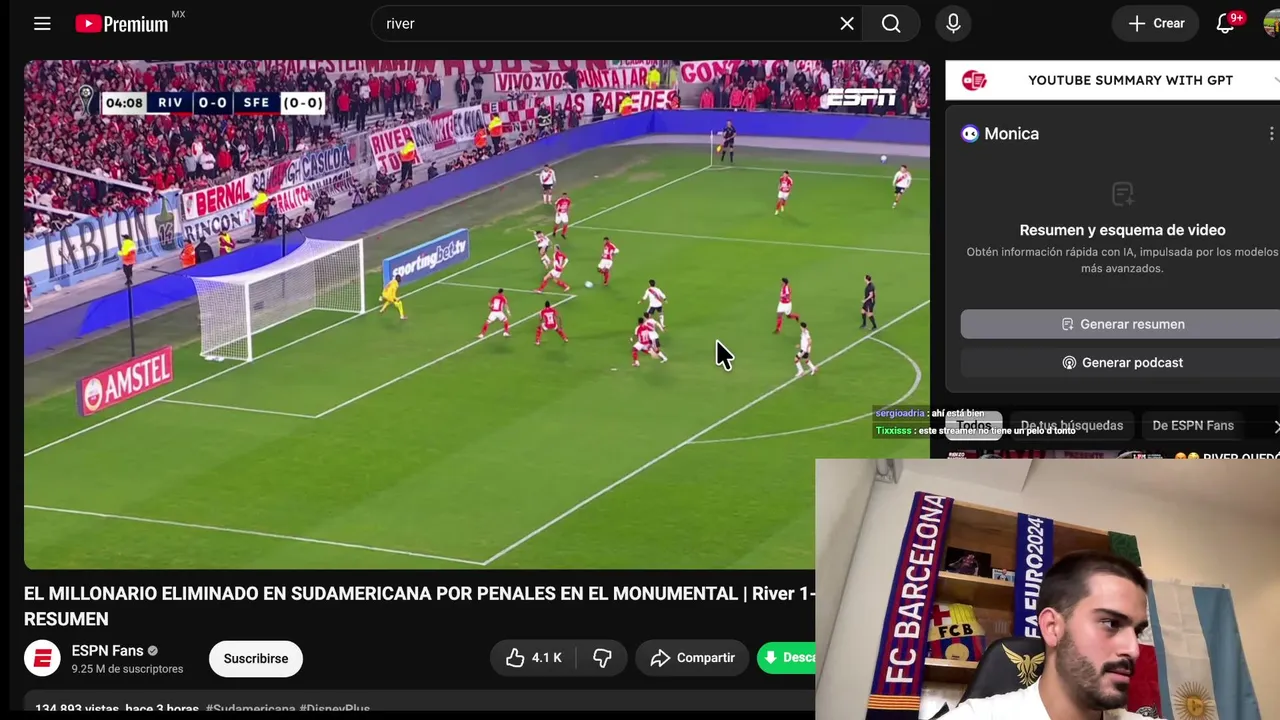Click the video title "EL MILLONARIO ELIMINADO EN SUDAMERICANA"
This screenshot has height=720, width=1280.
pyautogui.click(x=419, y=606)
